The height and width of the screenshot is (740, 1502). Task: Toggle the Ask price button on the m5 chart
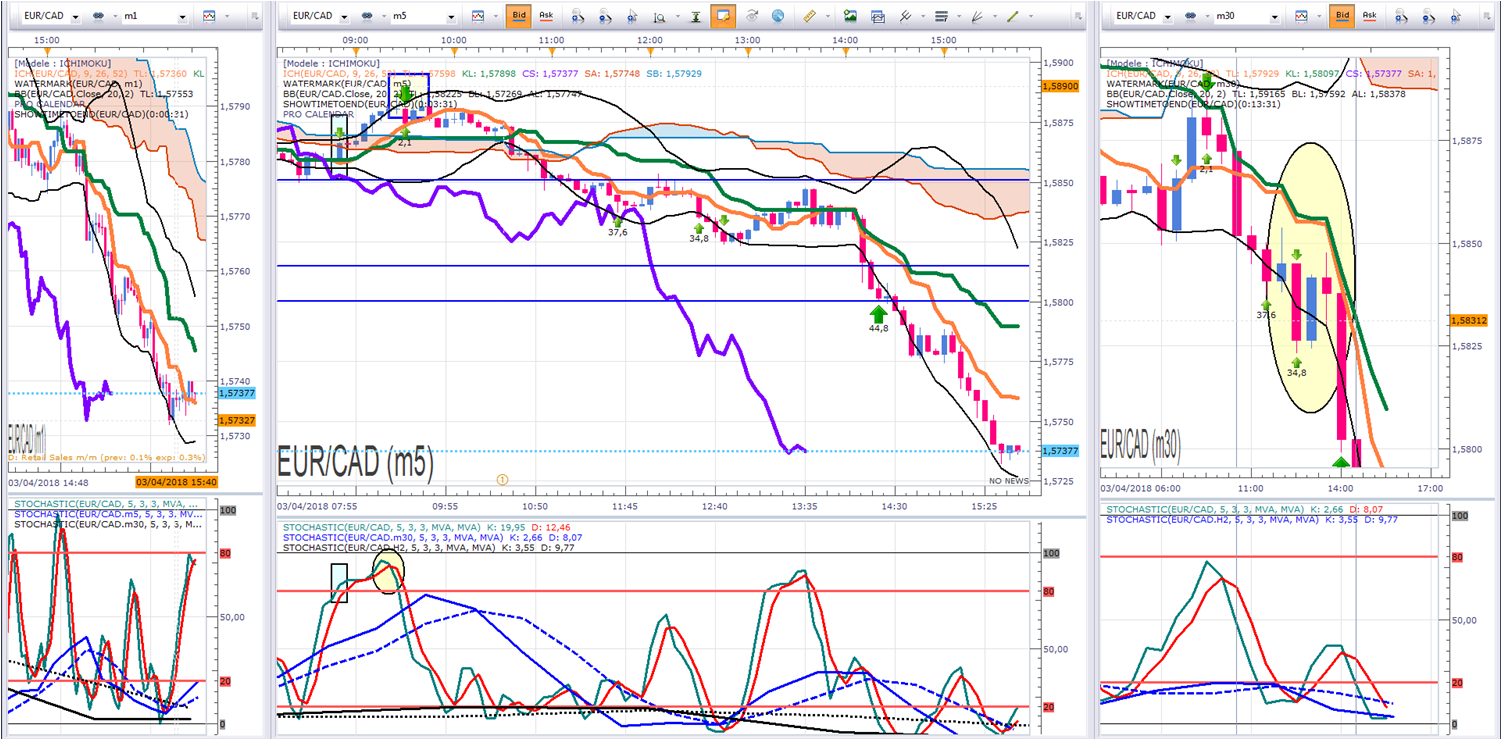click(x=546, y=17)
